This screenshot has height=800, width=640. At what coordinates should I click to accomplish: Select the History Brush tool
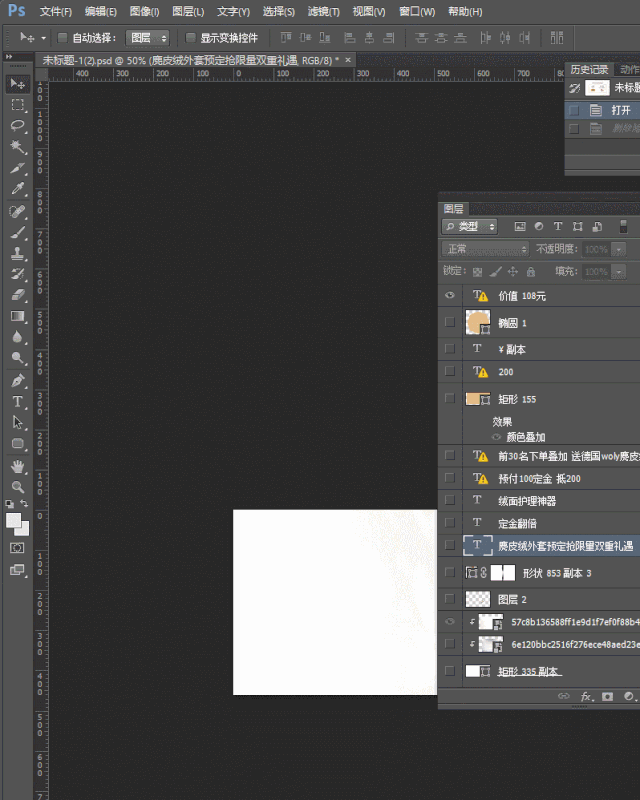pyautogui.click(x=17, y=274)
